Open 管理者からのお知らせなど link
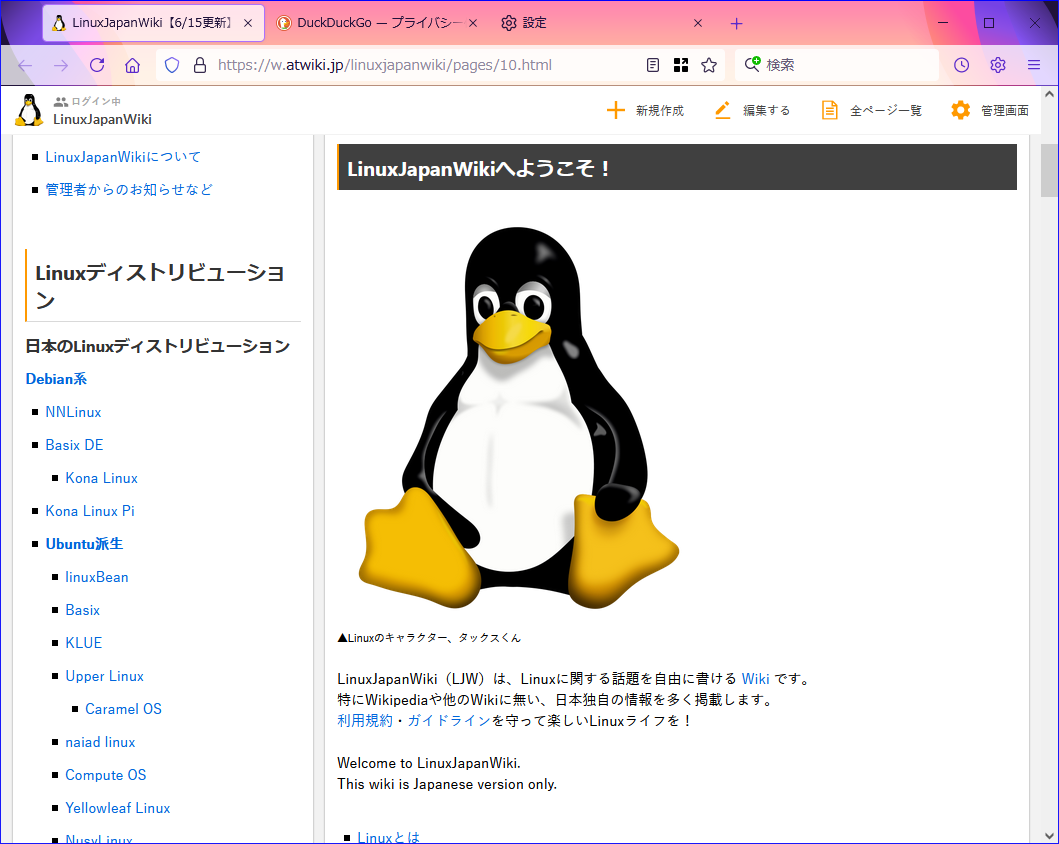Screen dimensions: 1059x844 [x=129, y=190]
